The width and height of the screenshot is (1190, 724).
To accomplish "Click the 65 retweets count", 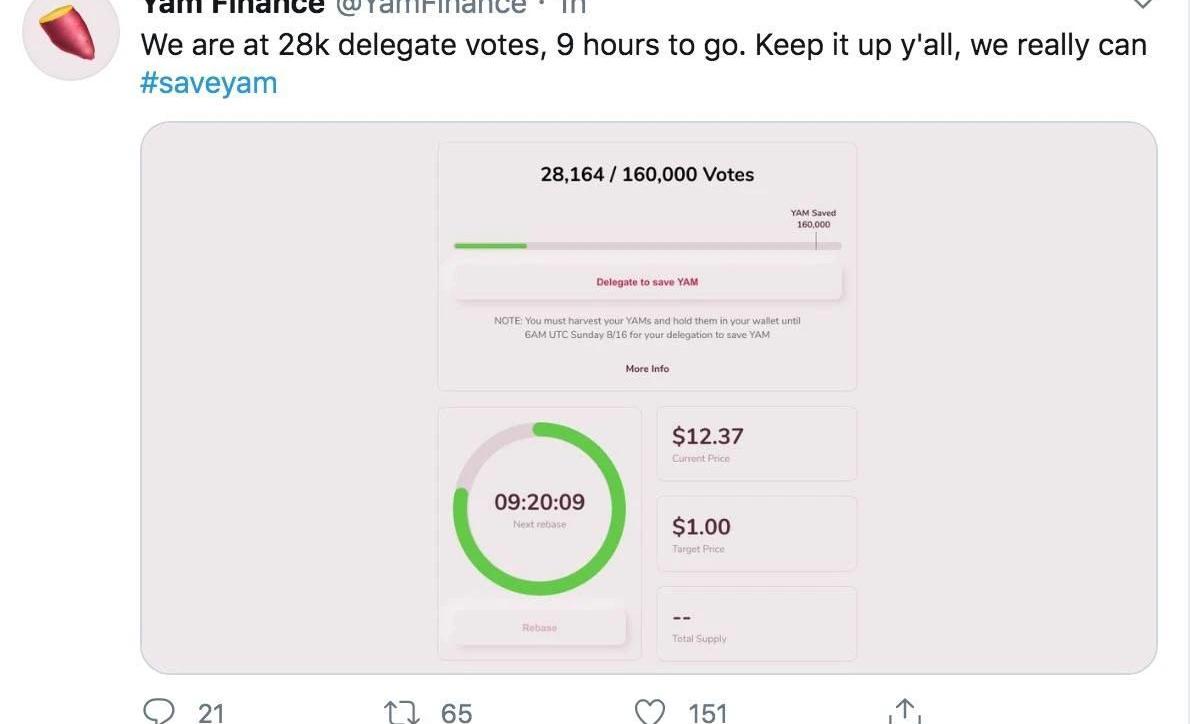I will pos(456,713).
